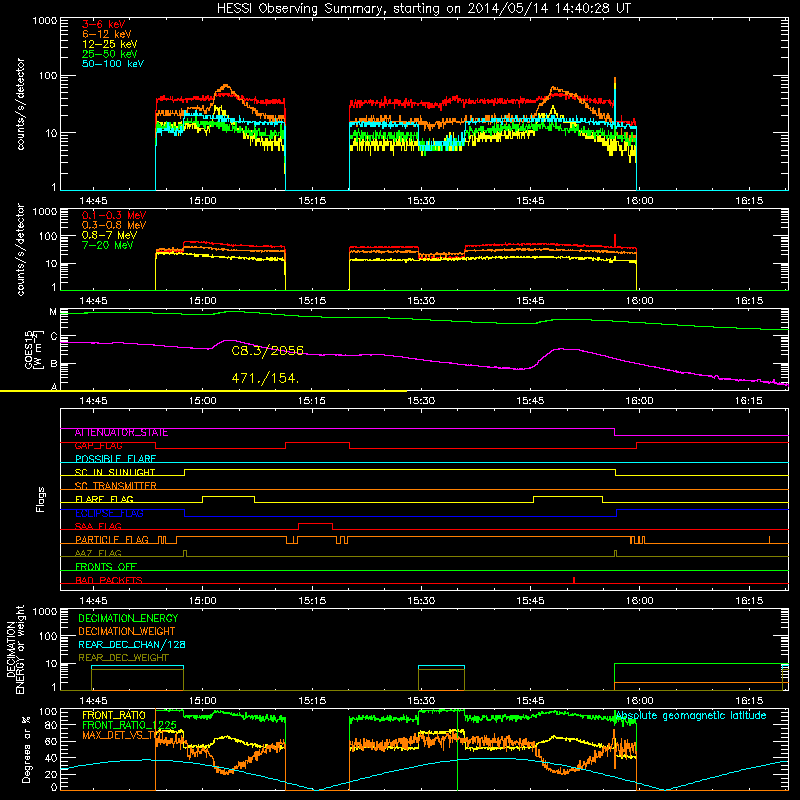Select the FLARE_FLAG label
This screenshot has height=800, width=800.
click(104, 499)
